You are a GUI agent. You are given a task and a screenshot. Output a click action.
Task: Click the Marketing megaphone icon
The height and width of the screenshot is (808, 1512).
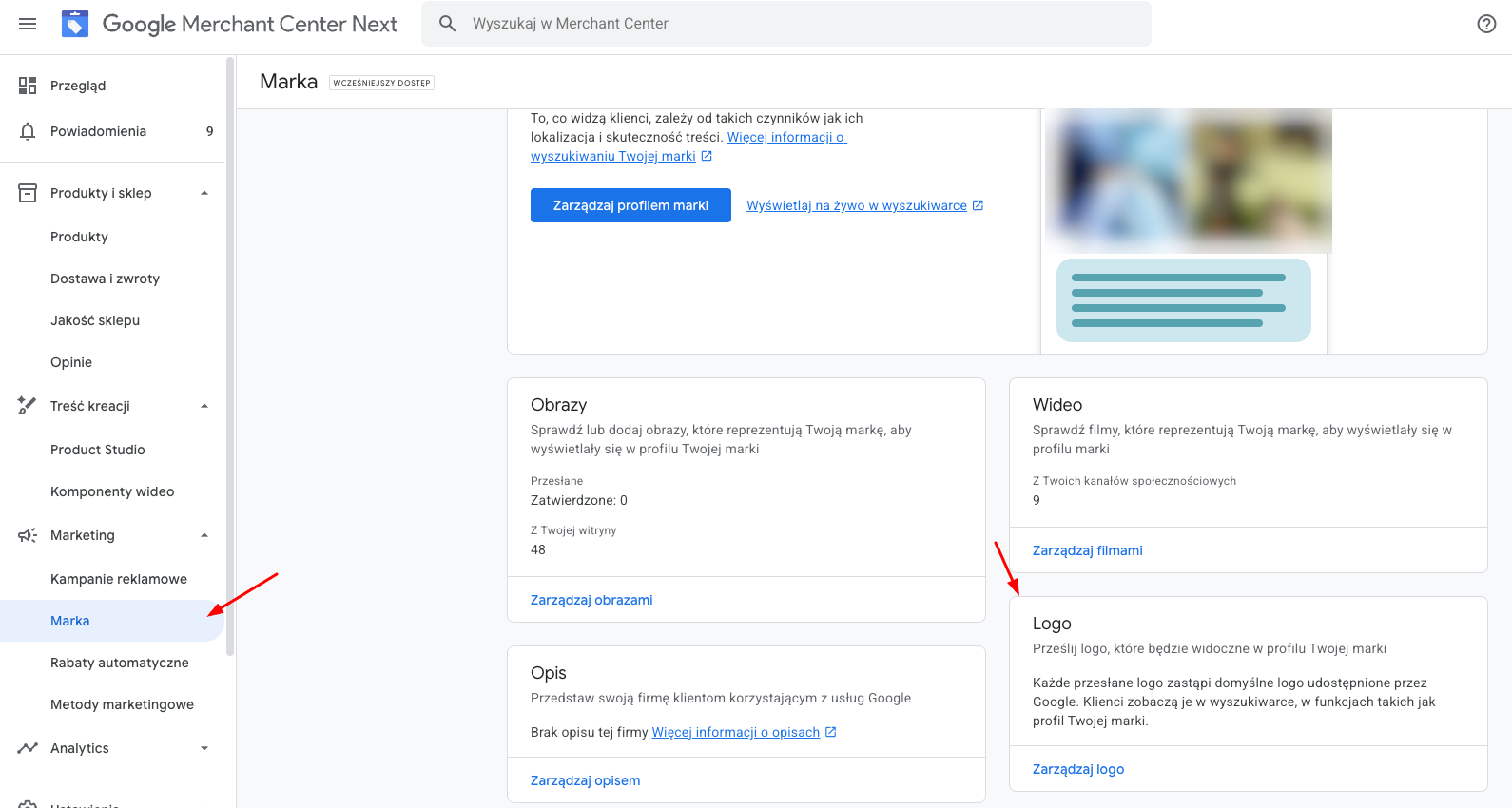pos(28,535)
